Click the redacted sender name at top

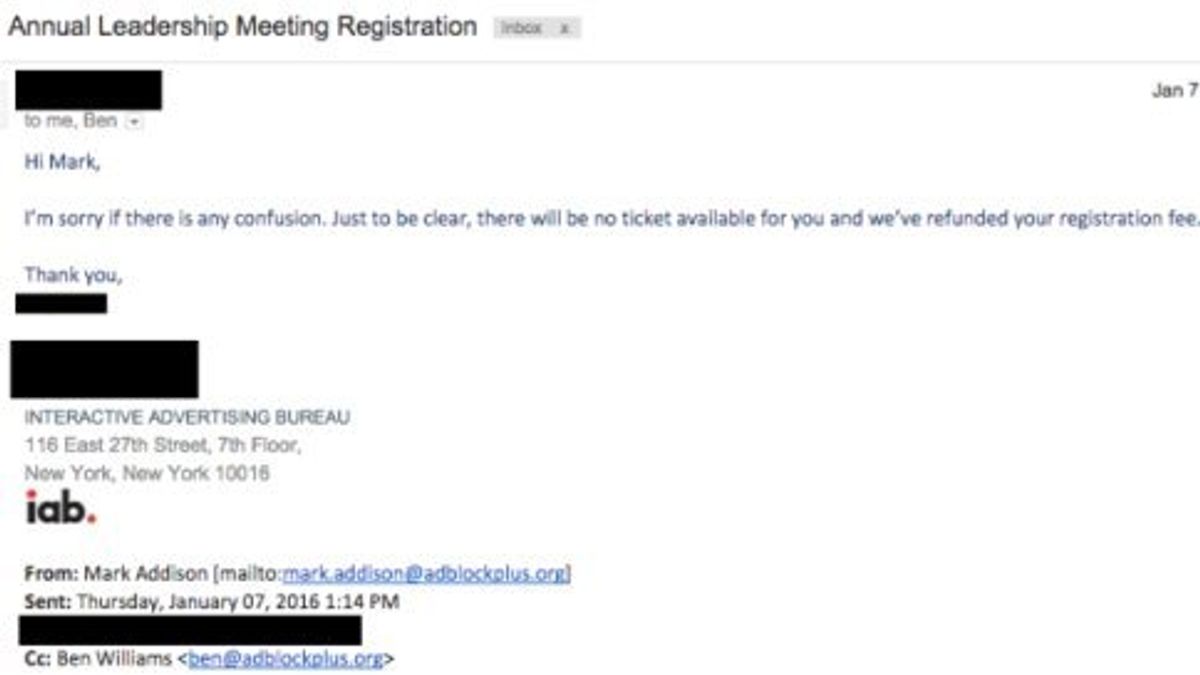pyautogui.click(x=88, y=90)
